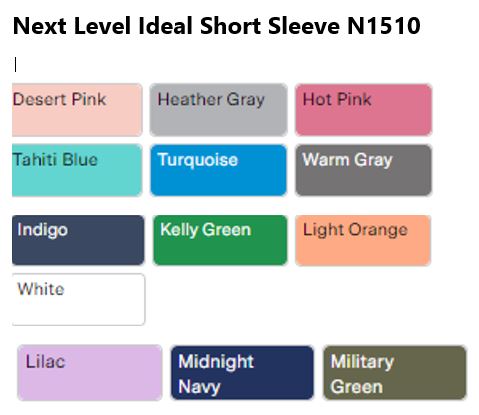Click the N1510 product code in title
Image resolution: width=479 pixels, height=415 pixels.
pos(384,26)
